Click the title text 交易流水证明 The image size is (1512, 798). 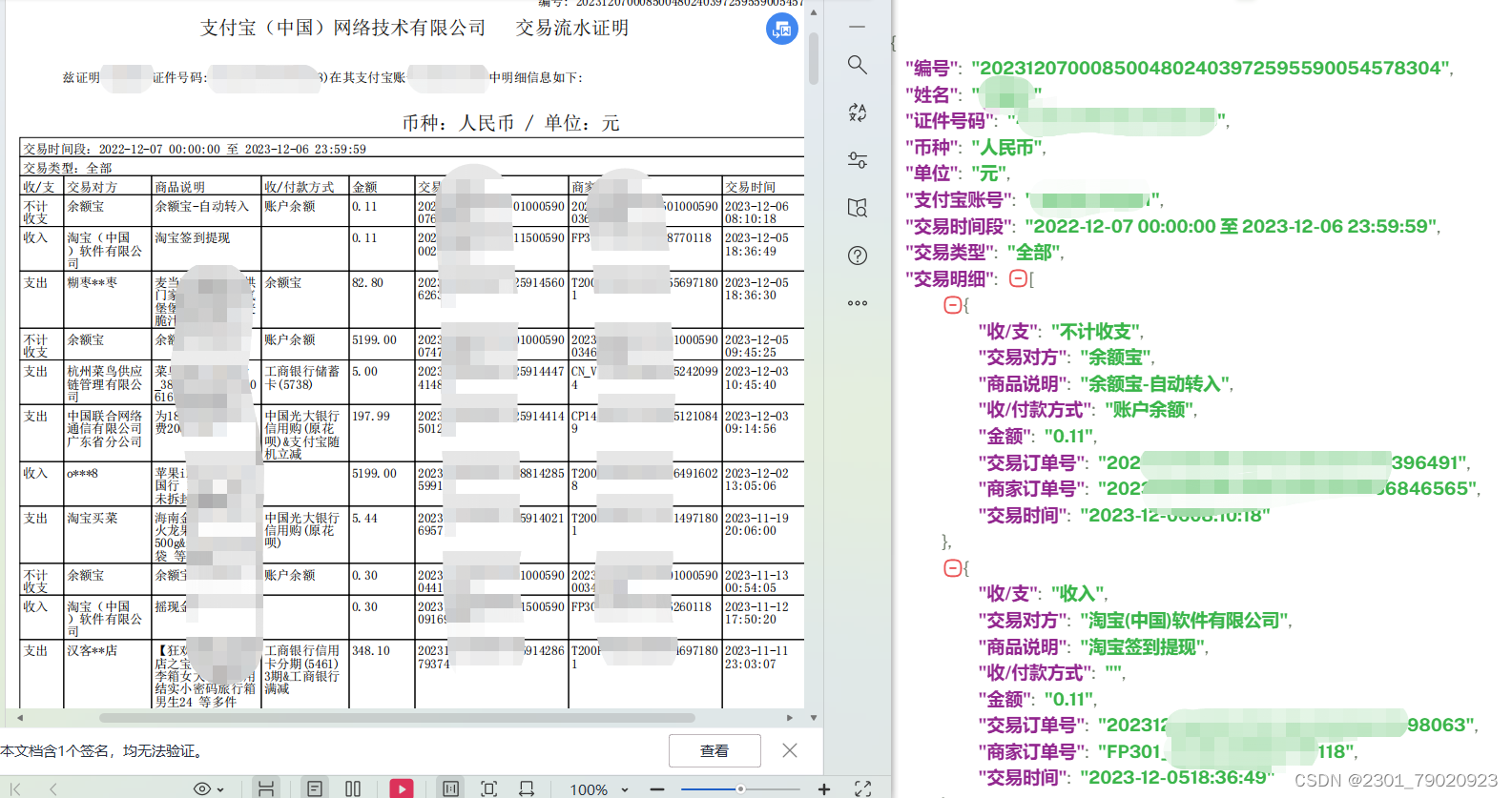click(572, 28)
